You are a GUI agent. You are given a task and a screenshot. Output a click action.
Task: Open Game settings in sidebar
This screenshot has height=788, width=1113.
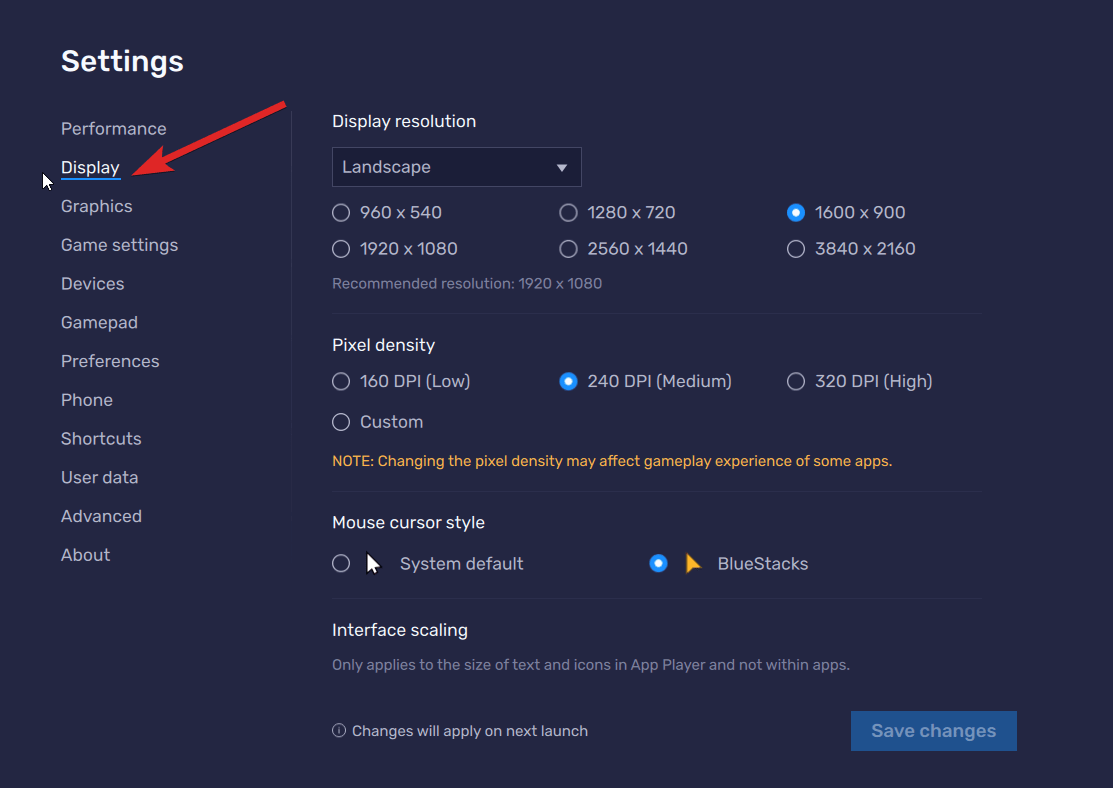point(119,245)
